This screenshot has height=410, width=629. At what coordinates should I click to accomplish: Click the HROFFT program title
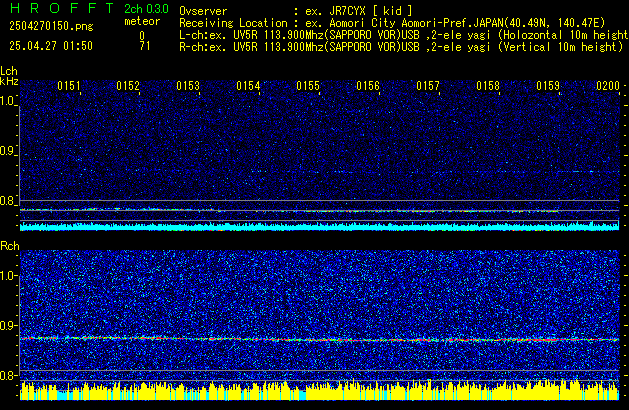[x=62, y=8]
